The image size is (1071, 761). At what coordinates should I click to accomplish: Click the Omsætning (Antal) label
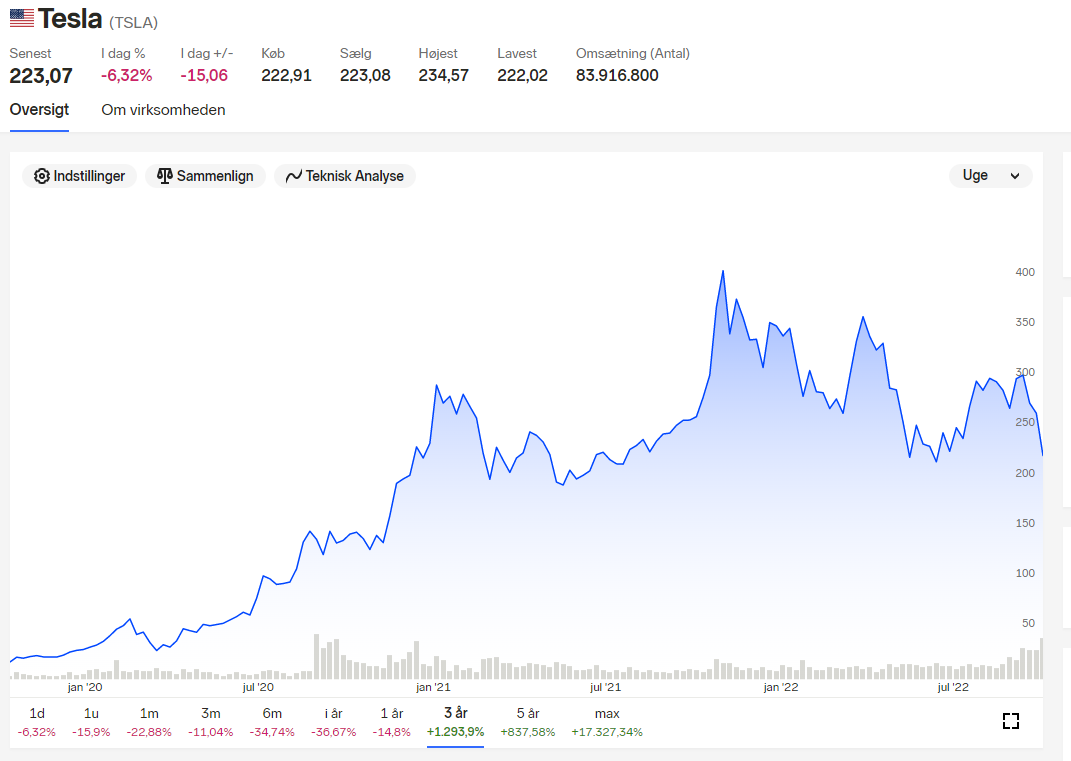pos(632,53)
